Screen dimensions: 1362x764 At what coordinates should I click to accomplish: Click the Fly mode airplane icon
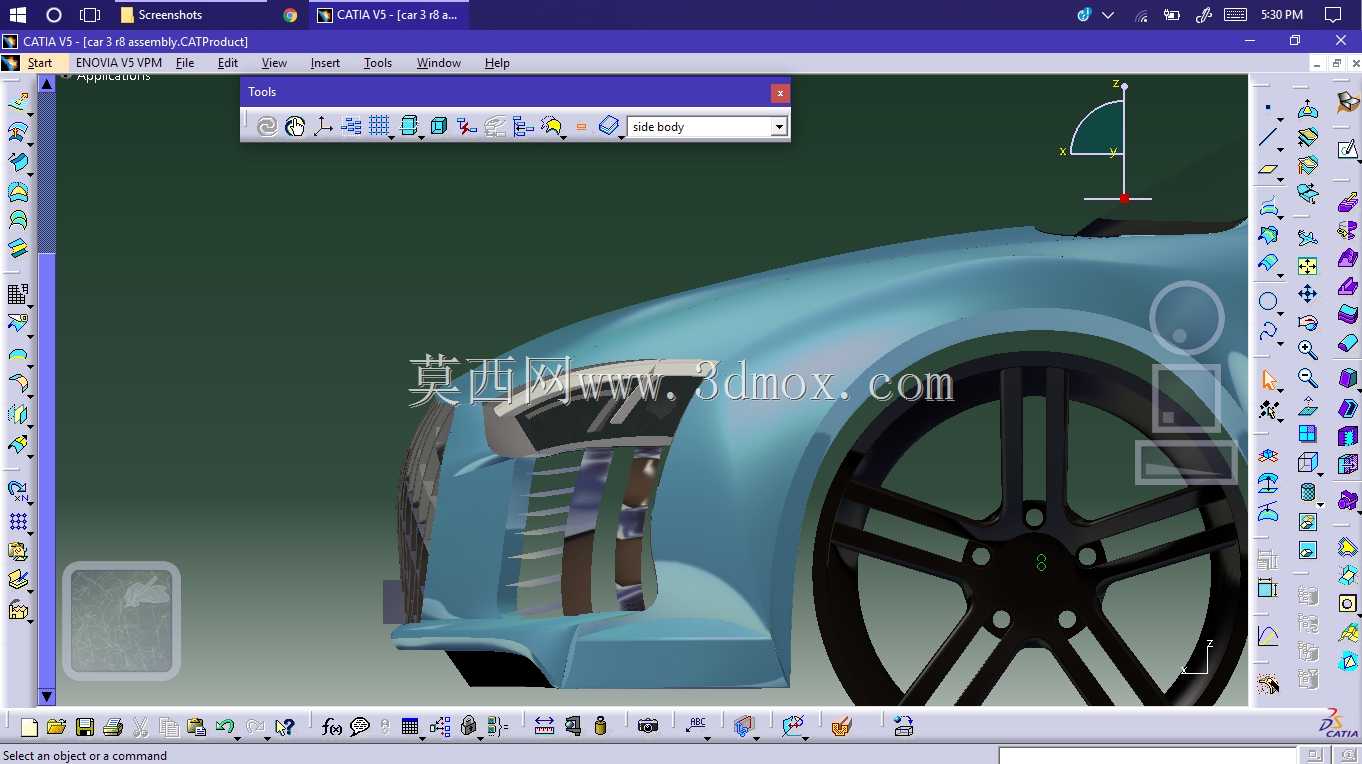click(x=1307, y=238)
